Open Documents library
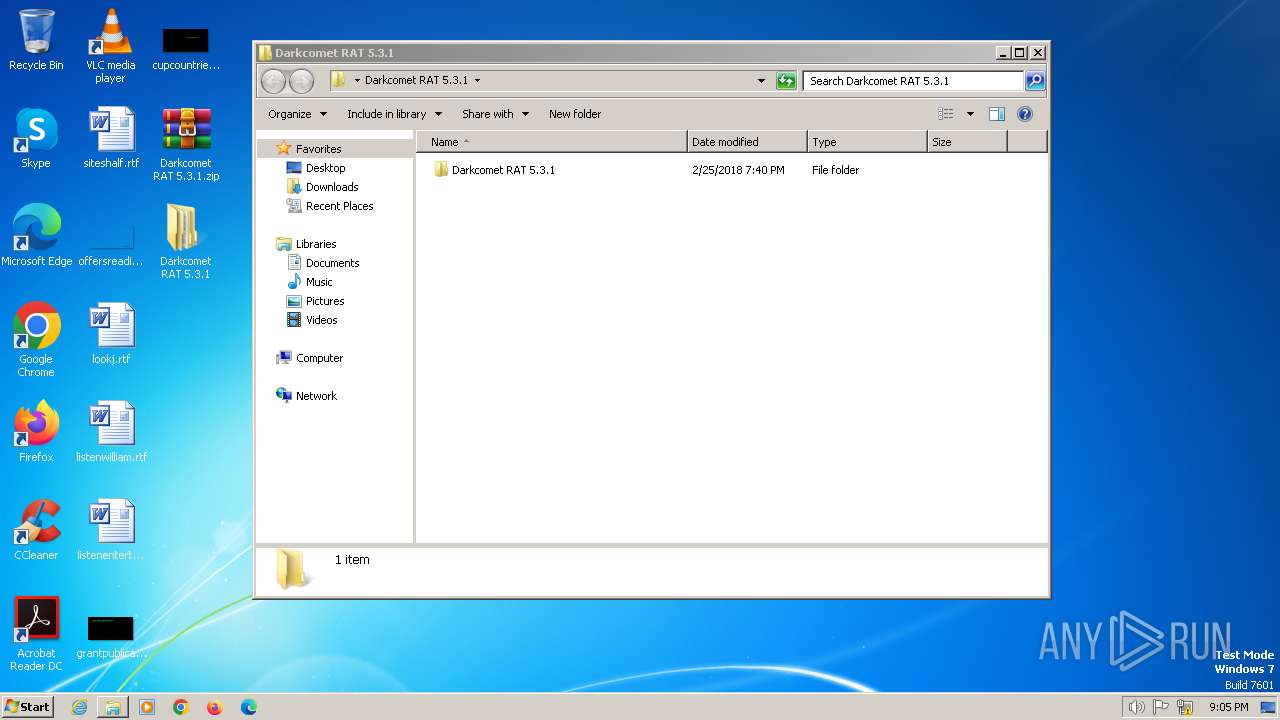This screenshot has height=720, width=1280. pyautogui.click(x=332, y=263)
